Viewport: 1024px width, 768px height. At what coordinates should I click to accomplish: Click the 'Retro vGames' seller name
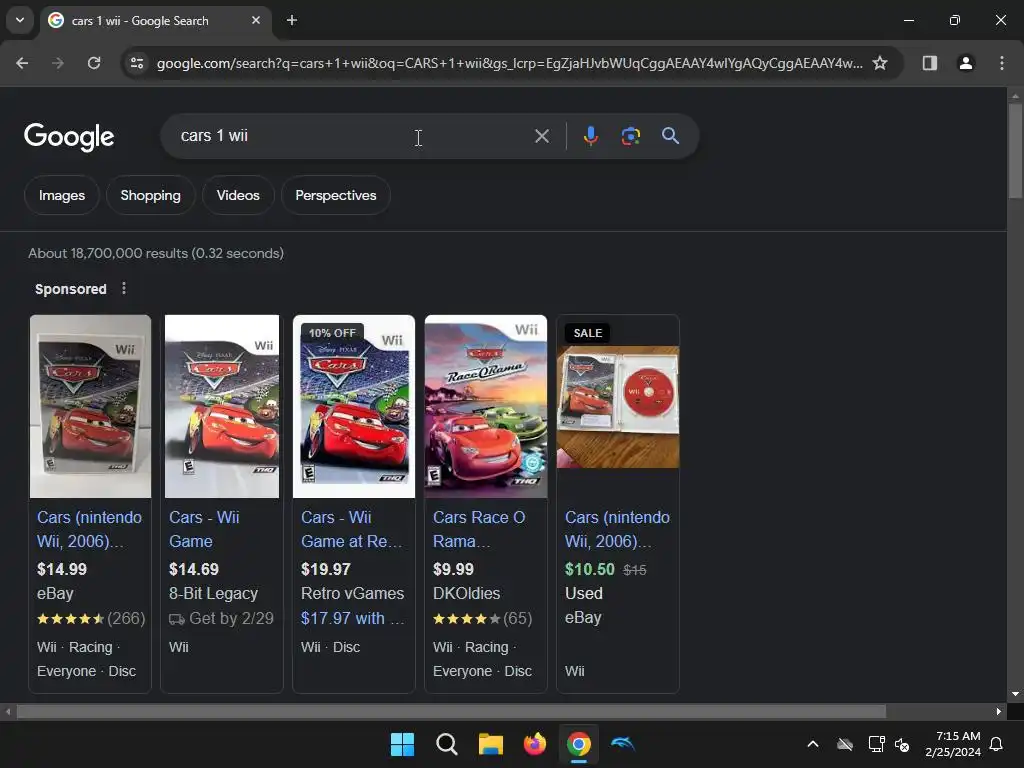point(353,593)
